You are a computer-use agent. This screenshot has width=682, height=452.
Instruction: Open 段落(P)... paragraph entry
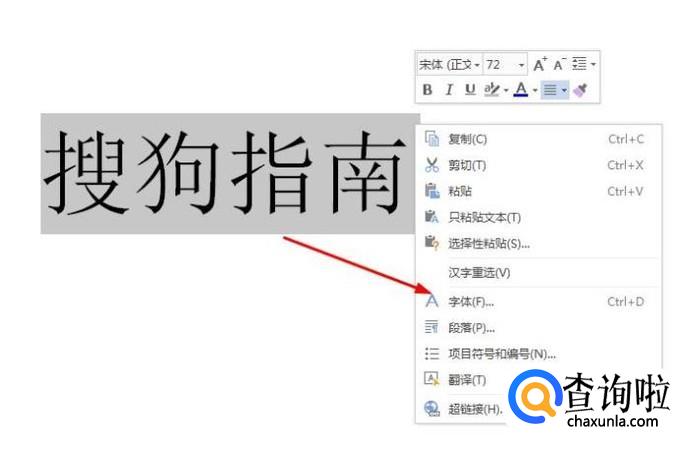click(538, 328)
